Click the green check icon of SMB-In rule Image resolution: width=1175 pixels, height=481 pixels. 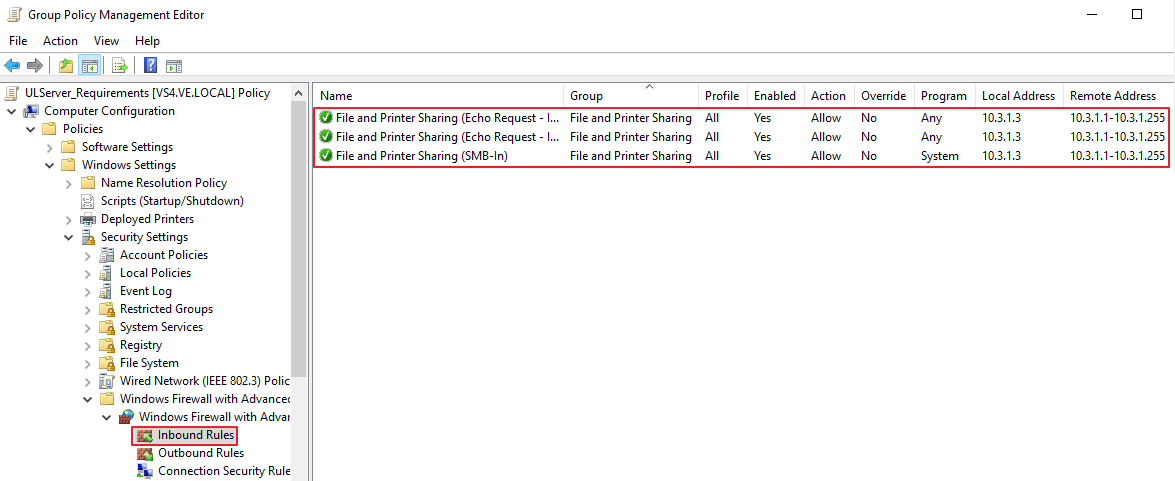(326, 156)
